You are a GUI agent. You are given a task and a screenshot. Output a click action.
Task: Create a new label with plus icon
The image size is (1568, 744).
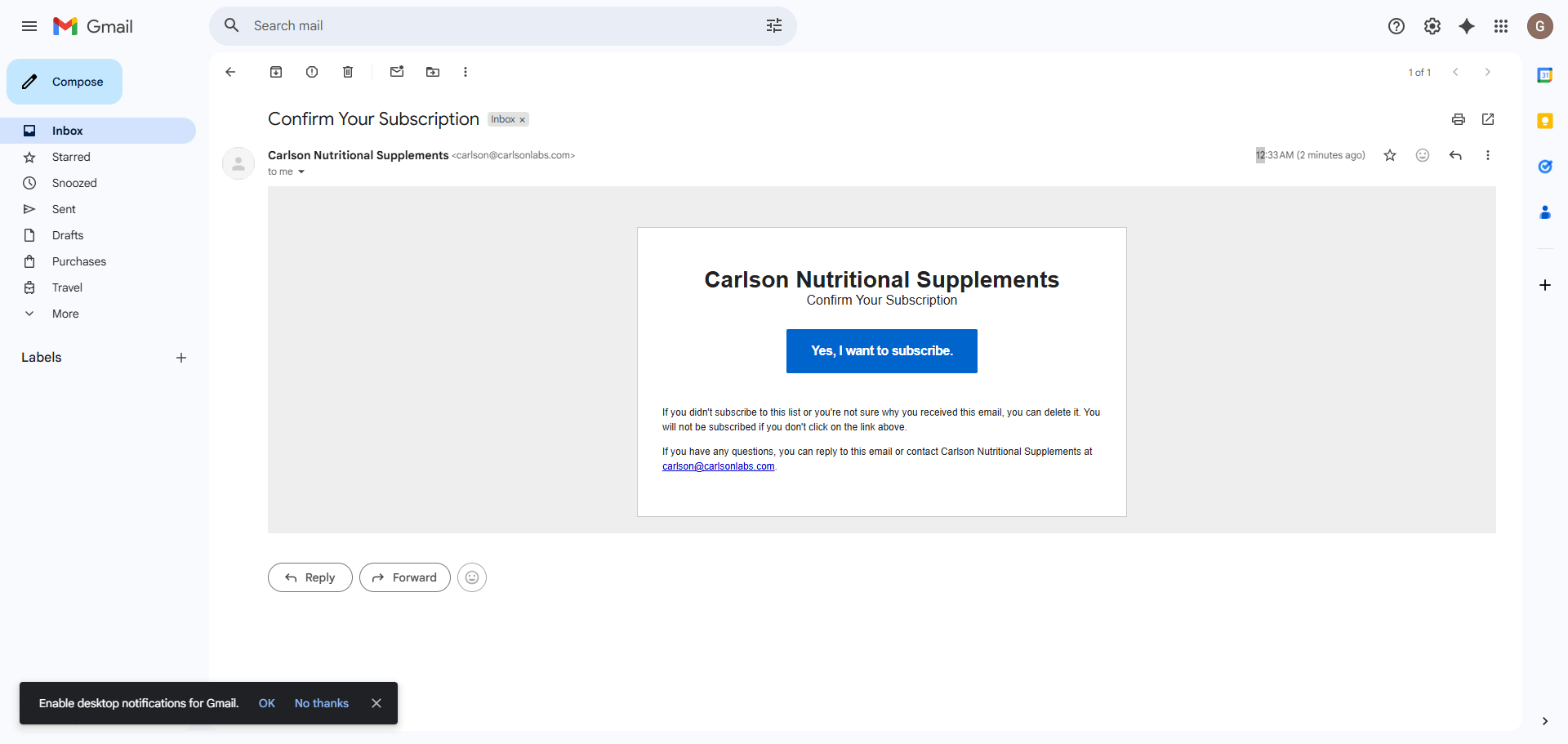pyautogui.click(x=181, y=358)
